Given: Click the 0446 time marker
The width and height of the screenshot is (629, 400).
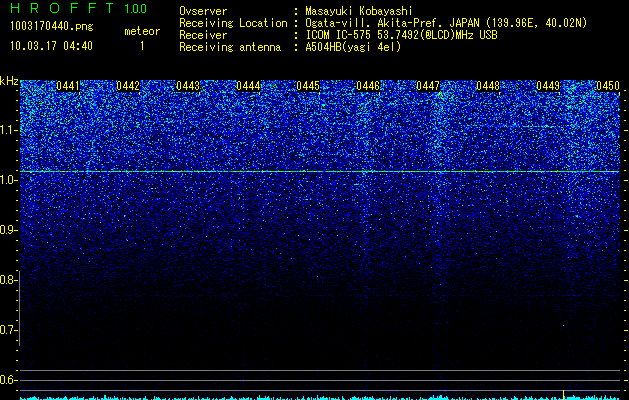Looking at the screenshot, I should tap(368, 86).
